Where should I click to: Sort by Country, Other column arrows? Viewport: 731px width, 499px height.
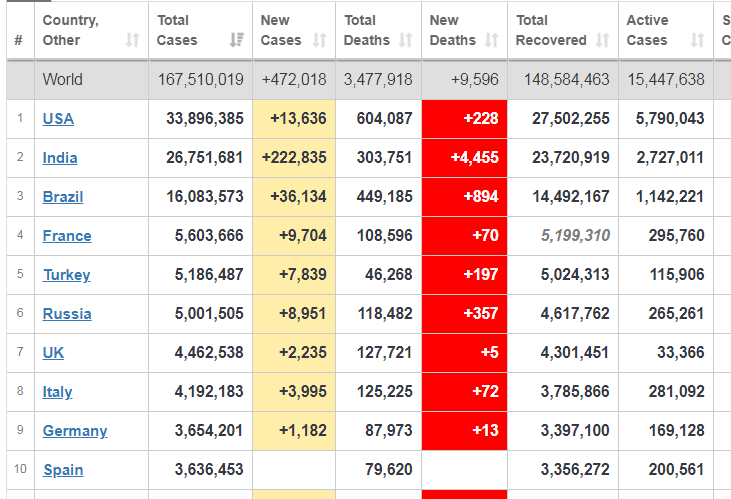(132, 40)
